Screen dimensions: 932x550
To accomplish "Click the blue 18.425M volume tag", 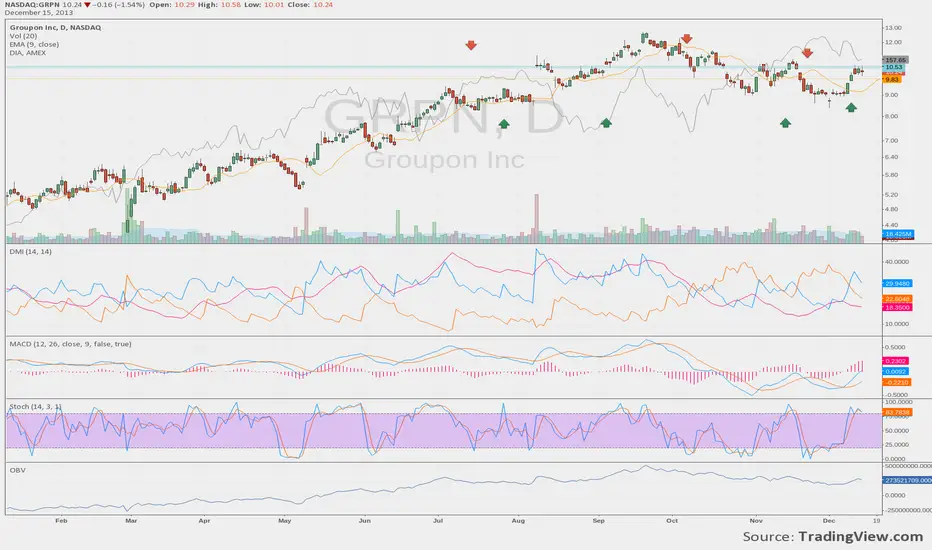I will [898, 234].
